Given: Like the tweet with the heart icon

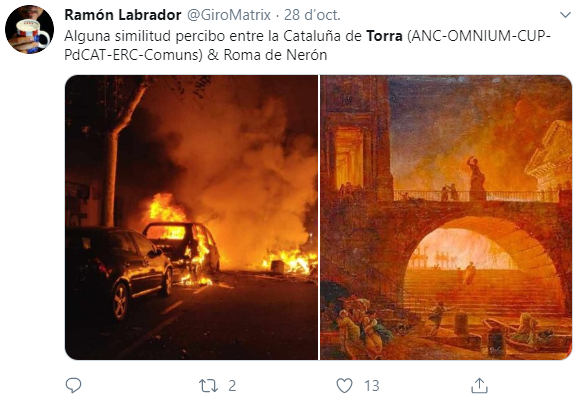Looking at the screenshot, I should coord(344,385).
